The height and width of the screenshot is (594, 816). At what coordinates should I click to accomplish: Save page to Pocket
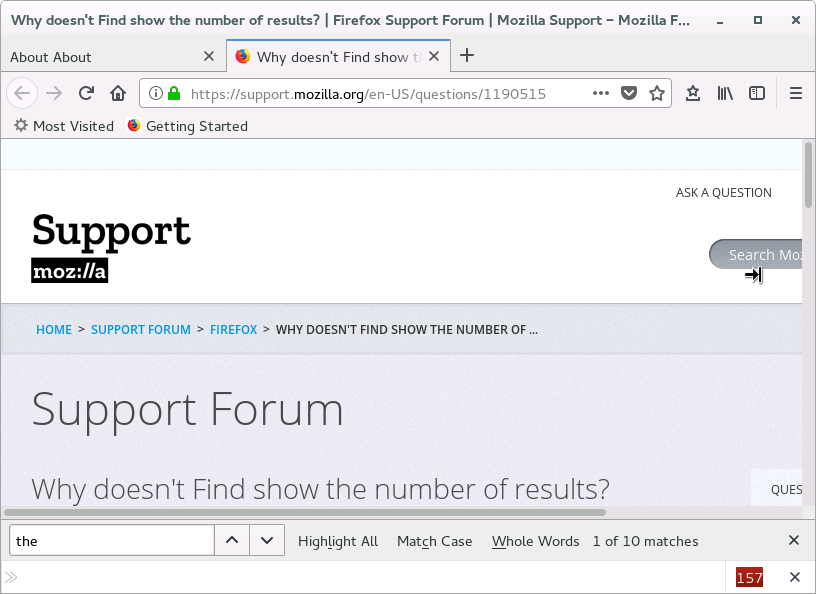(x=629, y=93)
